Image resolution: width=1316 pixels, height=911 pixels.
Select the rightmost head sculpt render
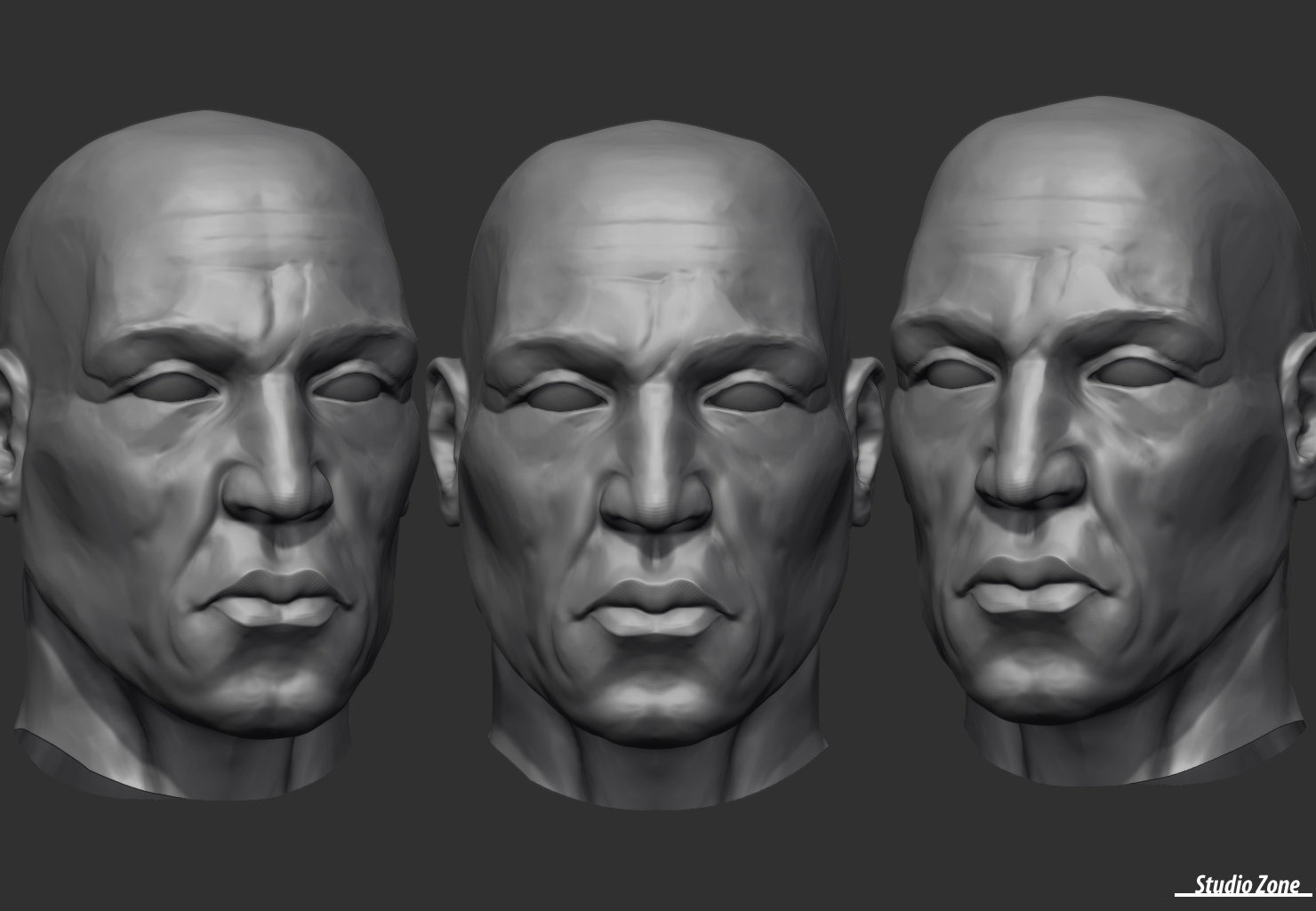pyautogui.click(x=1103, y=440)
